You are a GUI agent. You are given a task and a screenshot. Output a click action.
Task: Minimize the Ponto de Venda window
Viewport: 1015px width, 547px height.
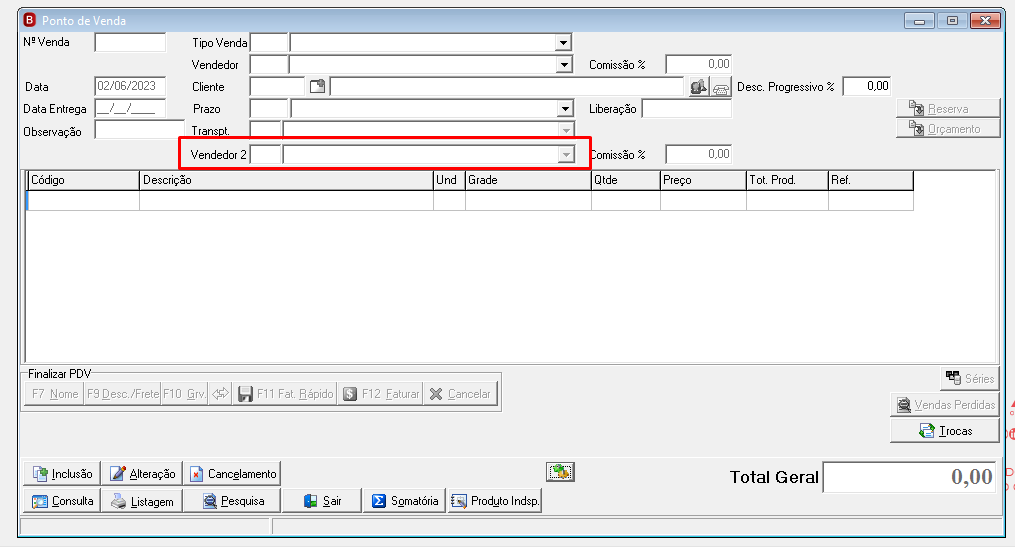point(919,21)
